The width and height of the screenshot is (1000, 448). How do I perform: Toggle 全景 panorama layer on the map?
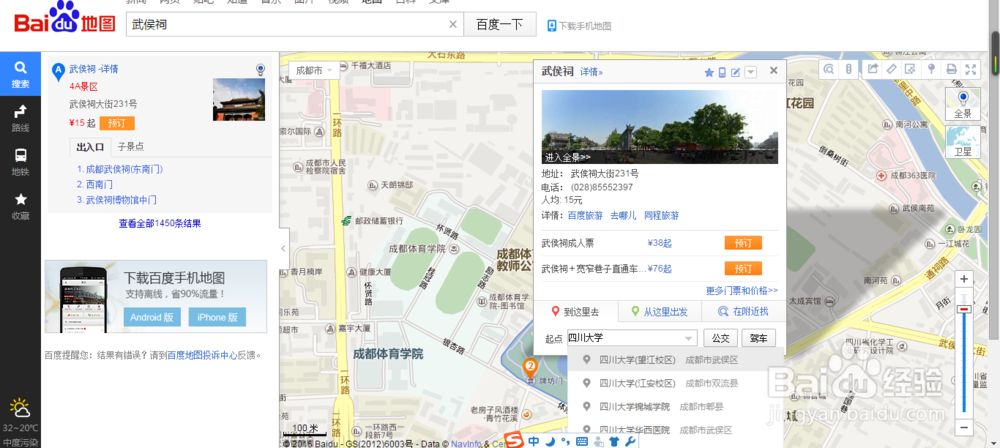pyautogui.click(x=962, y=104)
